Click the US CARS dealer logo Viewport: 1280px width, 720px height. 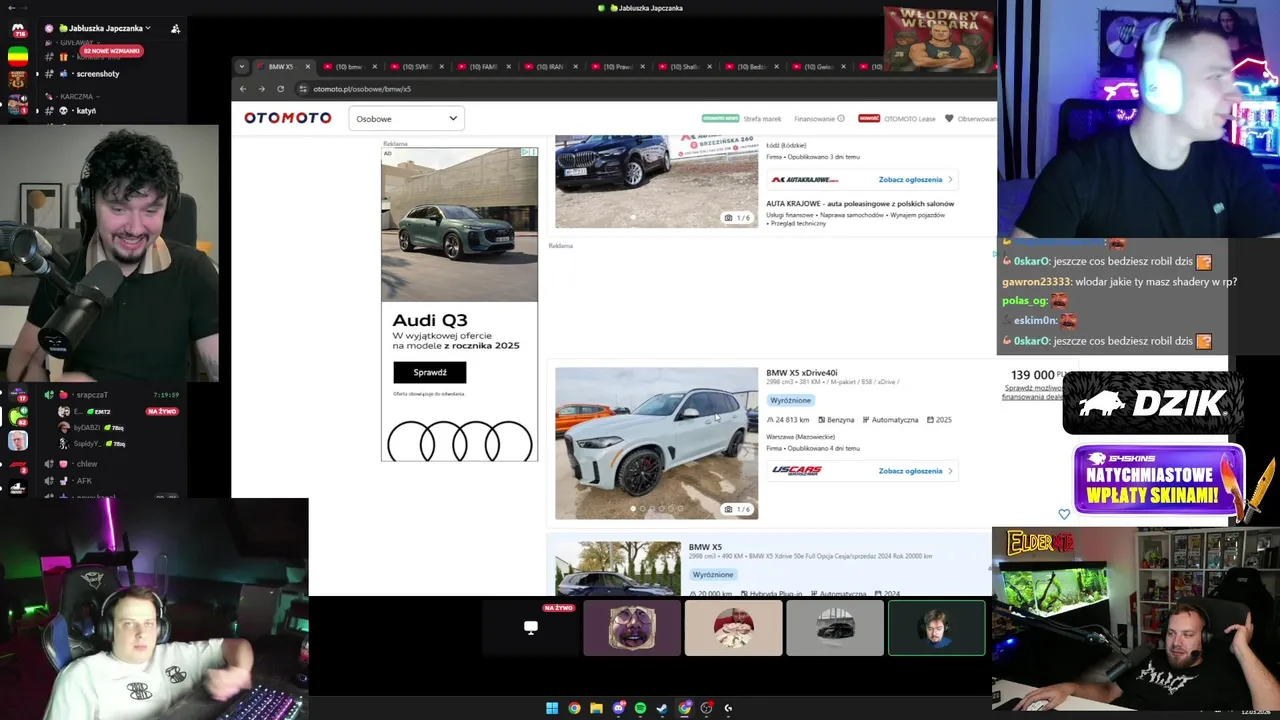point(797,471)
